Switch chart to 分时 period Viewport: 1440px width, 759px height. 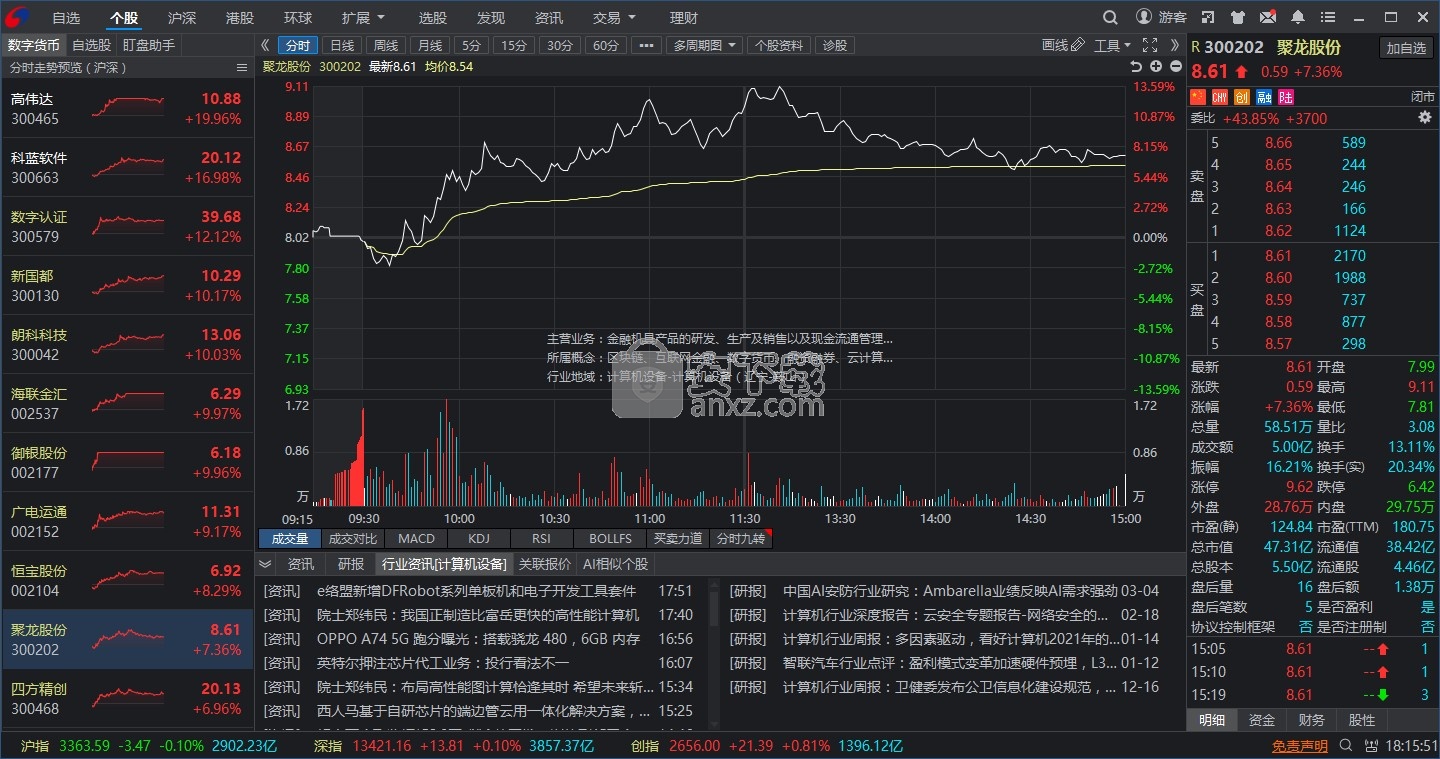(298, 45)
